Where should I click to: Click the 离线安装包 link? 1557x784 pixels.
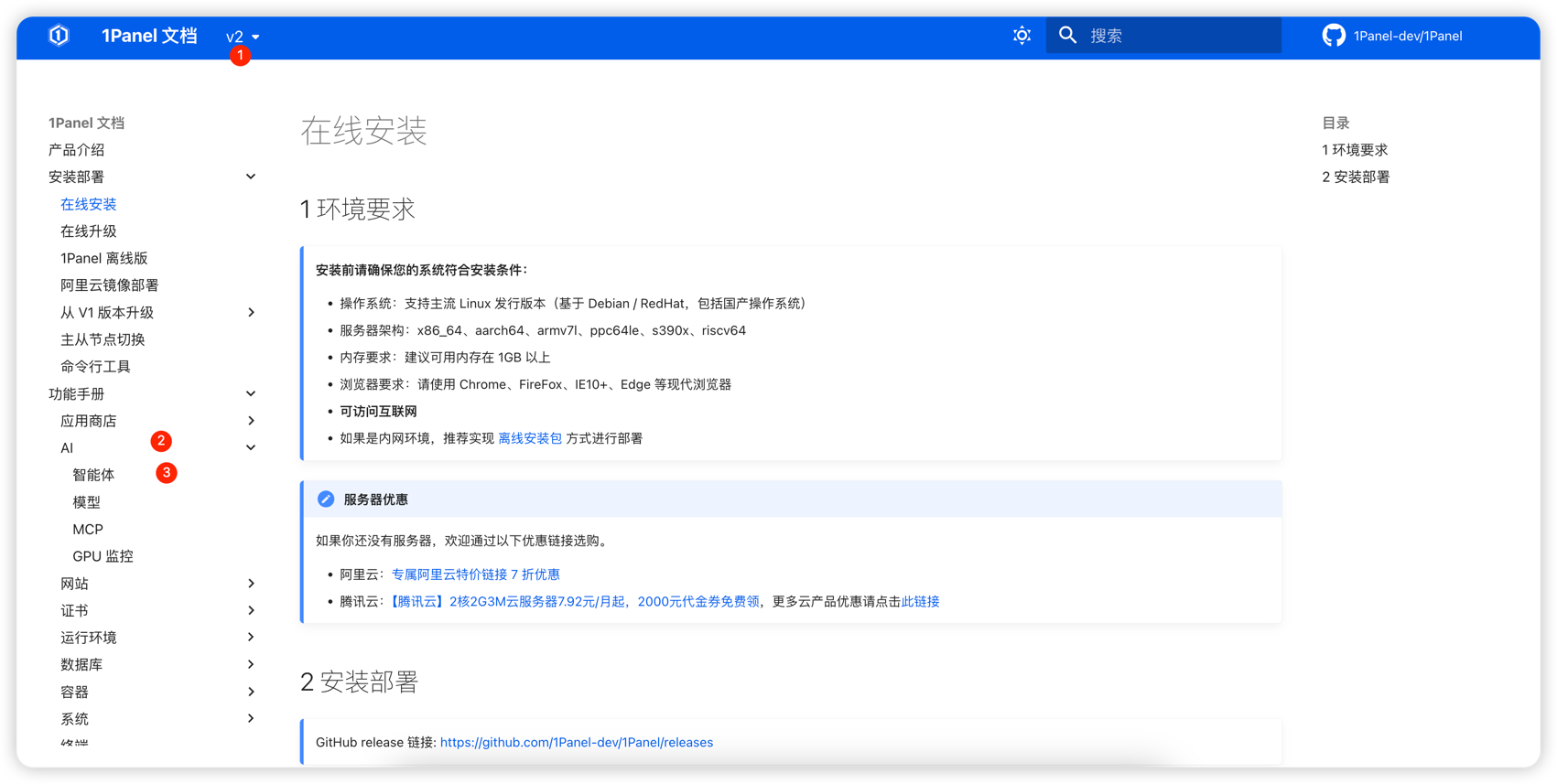(530, 438)
